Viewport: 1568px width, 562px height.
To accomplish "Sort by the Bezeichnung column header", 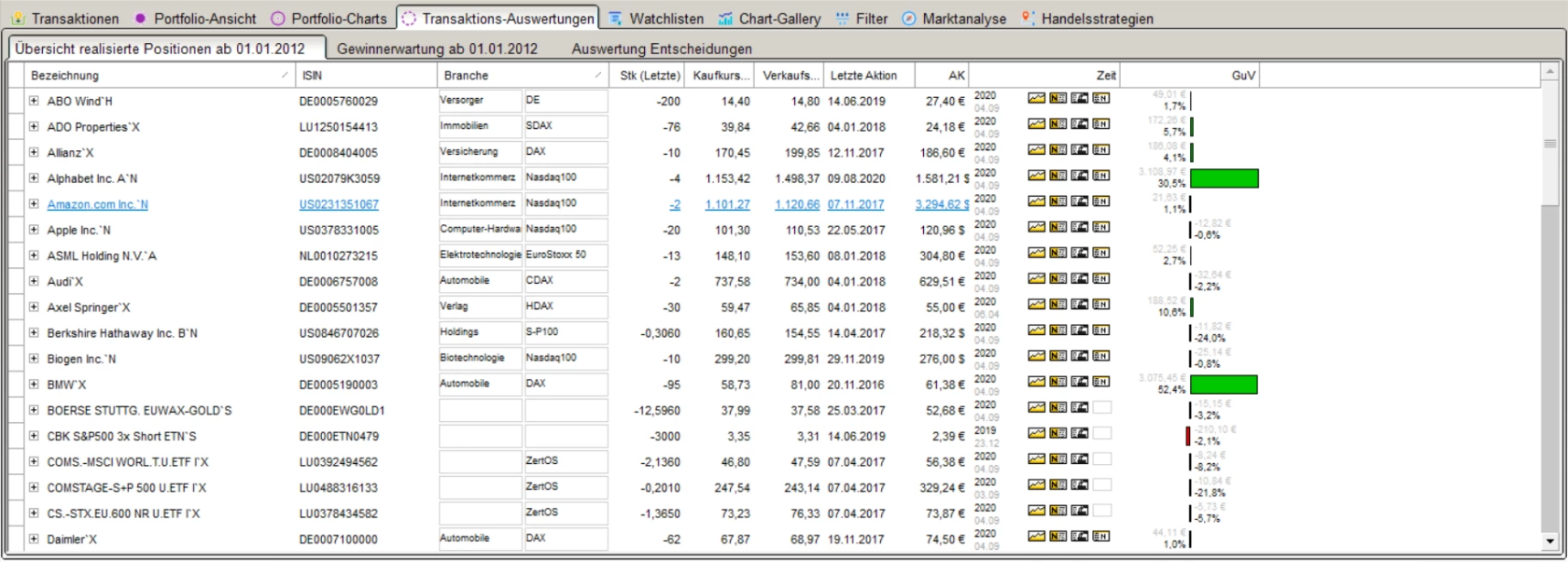I will point(160,76).
